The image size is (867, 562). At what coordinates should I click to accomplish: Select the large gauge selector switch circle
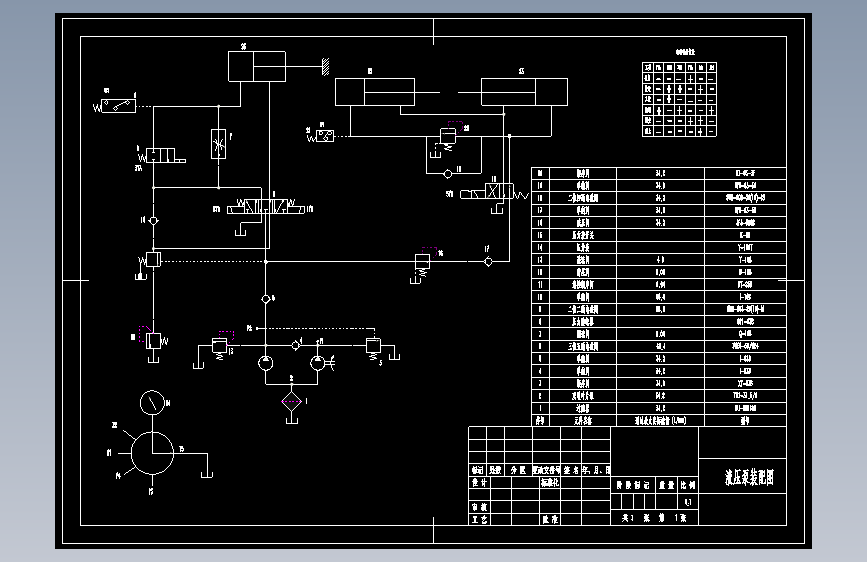(153, 453)
